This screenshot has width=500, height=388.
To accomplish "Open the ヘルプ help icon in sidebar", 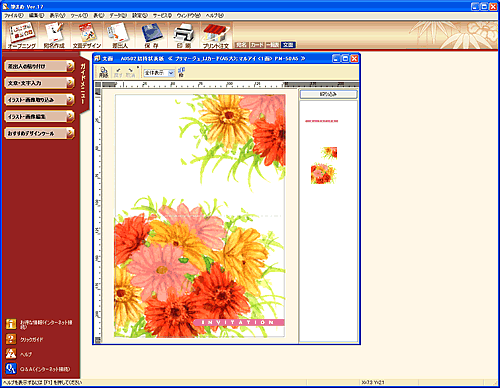I will pyautogui.click(x=11, y=354).
